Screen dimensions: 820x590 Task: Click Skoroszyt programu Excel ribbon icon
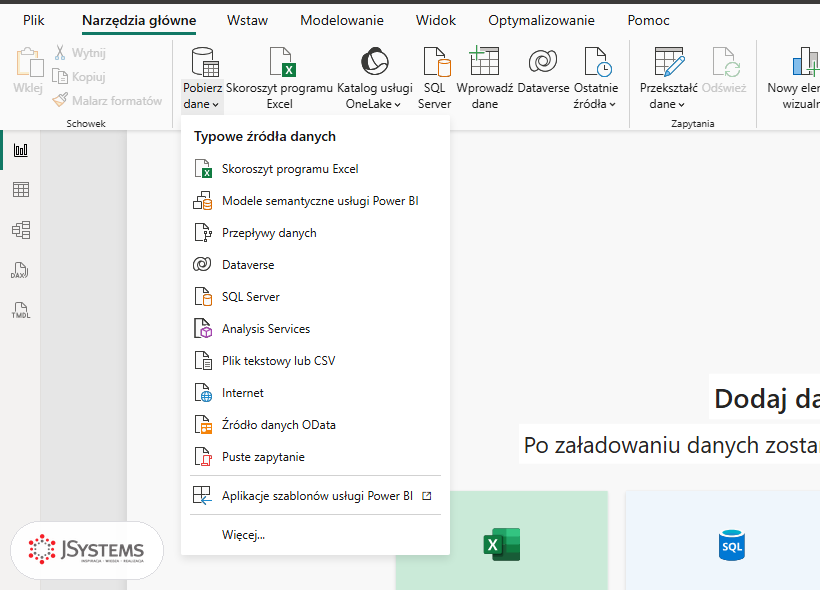(x=282, y=62)
